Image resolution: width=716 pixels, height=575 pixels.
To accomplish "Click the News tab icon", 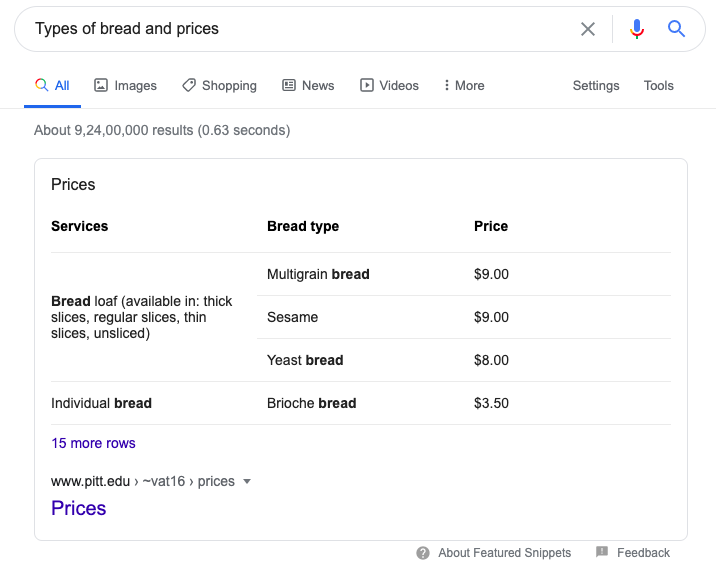I will (x=289, y=86).
